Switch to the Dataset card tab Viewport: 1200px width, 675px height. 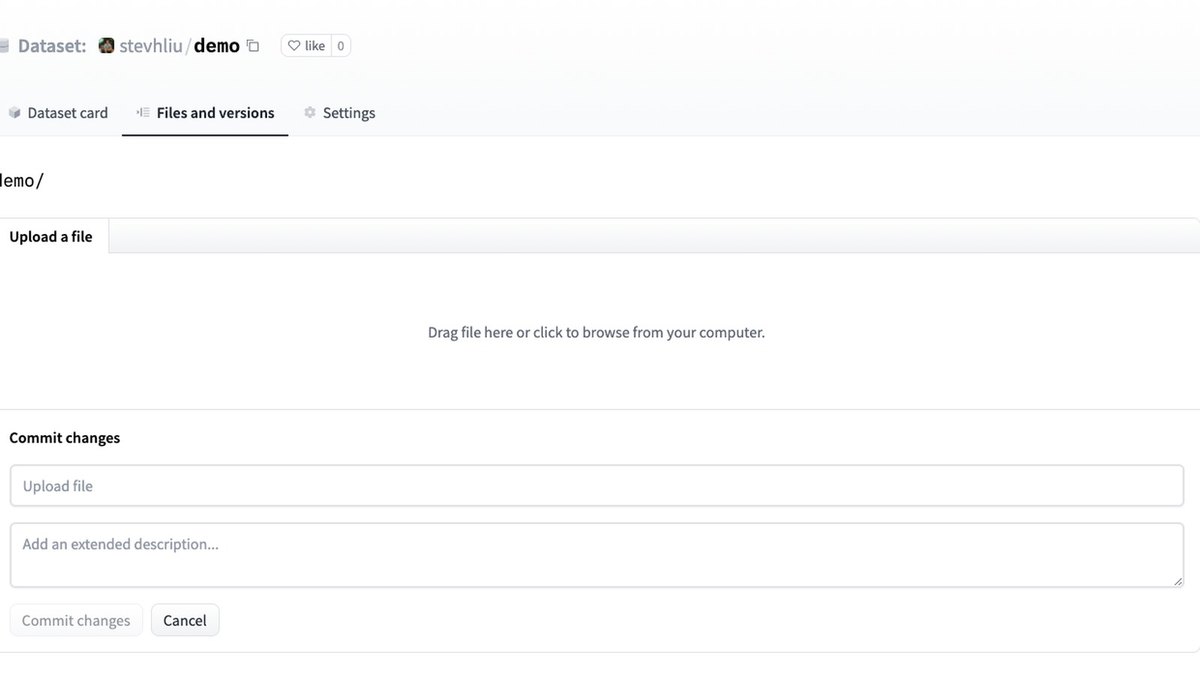click(x=57, y=113)
